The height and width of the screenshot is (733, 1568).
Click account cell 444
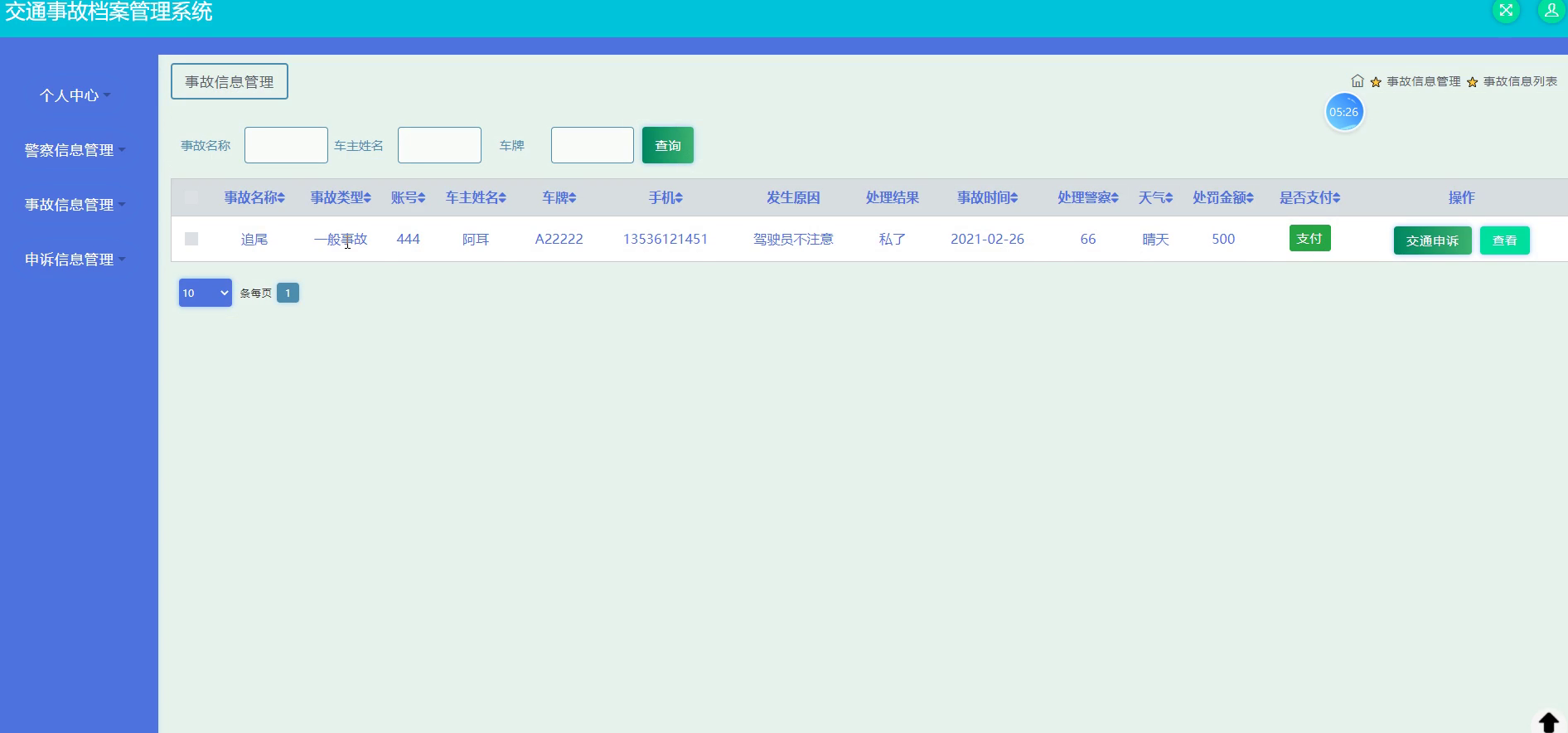[x=408, y=239]
